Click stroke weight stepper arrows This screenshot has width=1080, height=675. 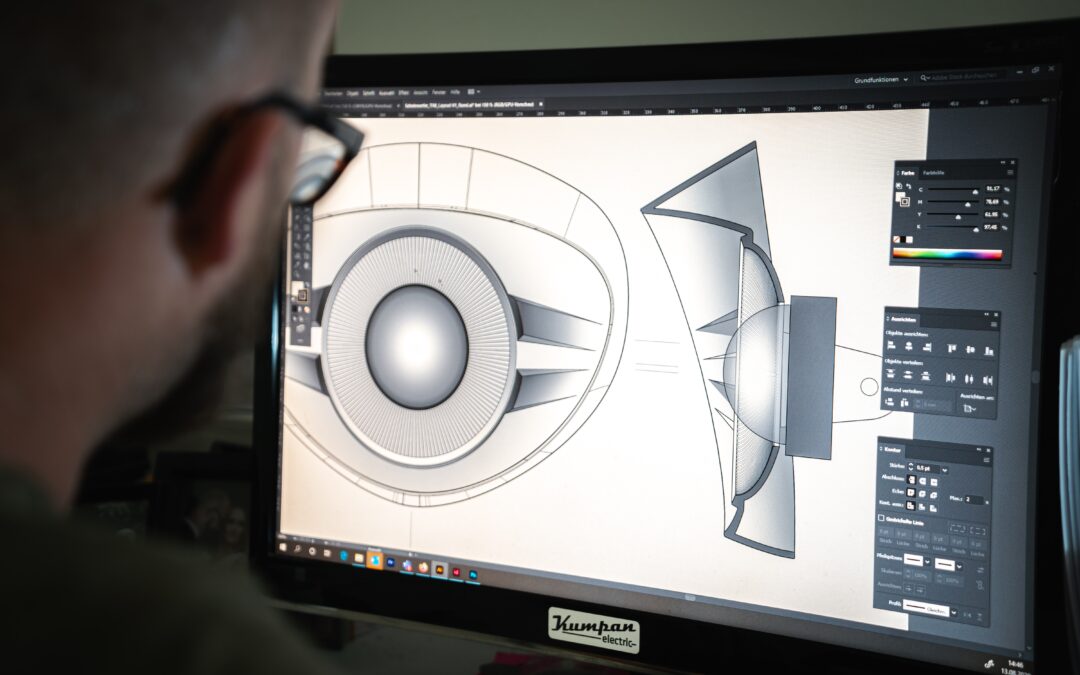point(911,466)
